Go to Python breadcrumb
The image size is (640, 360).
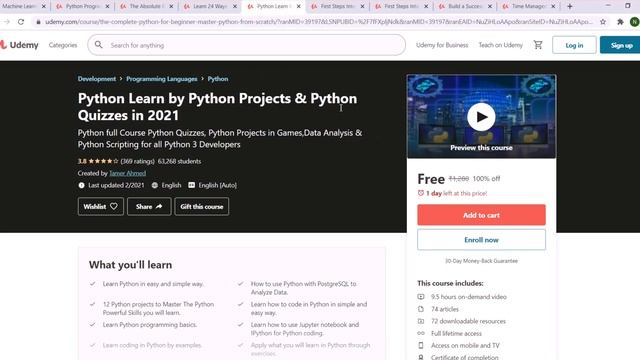click(218, 79)
